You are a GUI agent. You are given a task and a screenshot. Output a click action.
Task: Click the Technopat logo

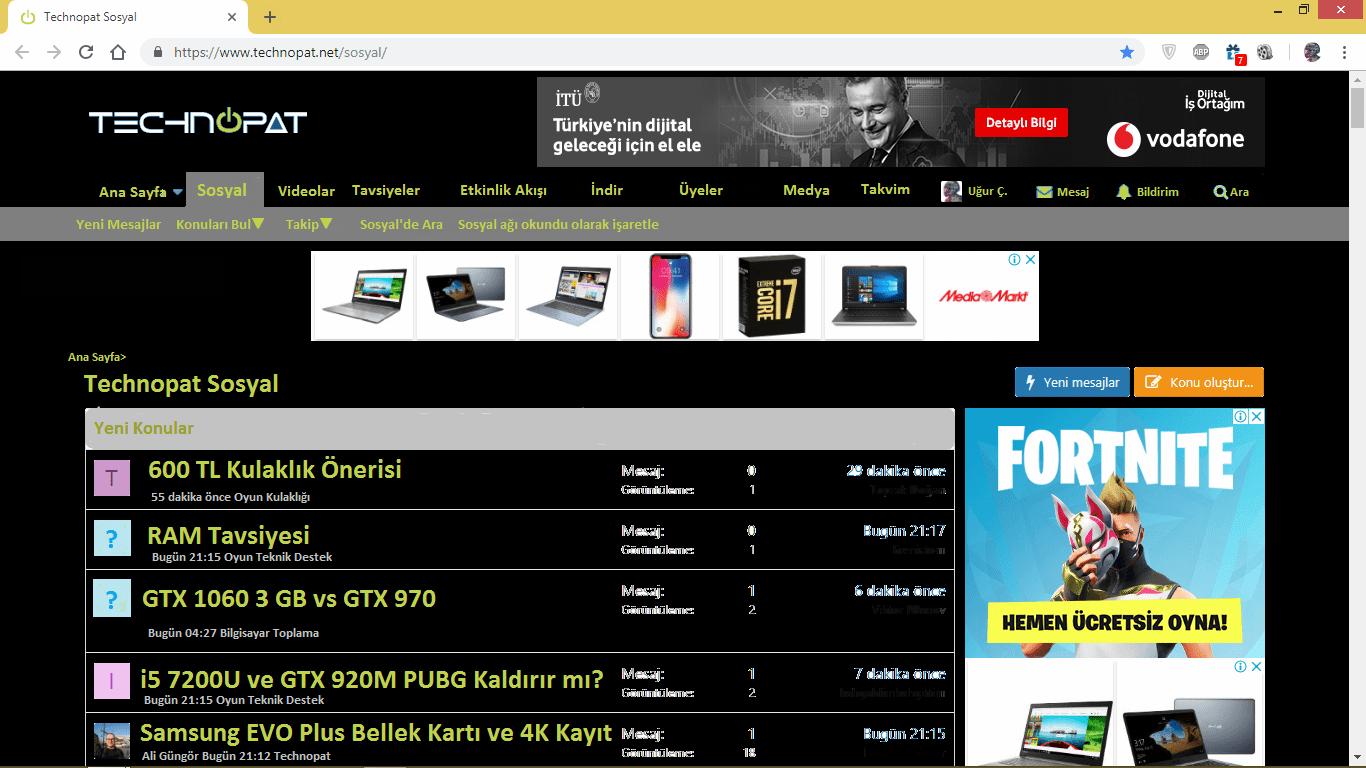[198, 122]
